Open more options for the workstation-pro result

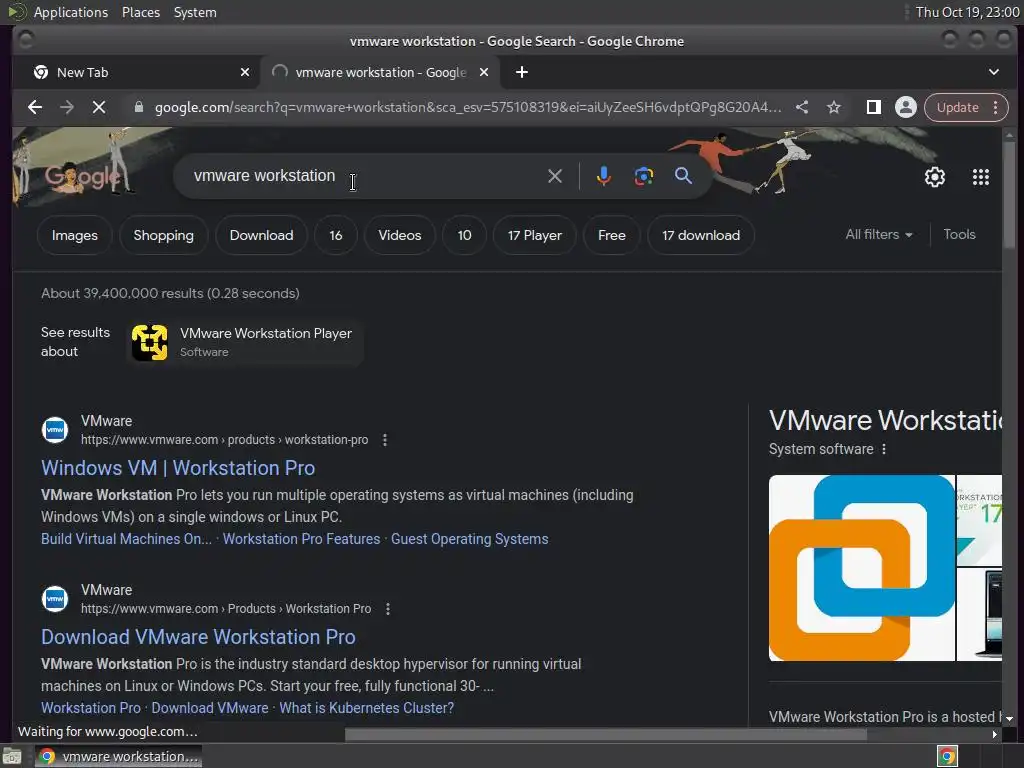click(x=385, y=440)
